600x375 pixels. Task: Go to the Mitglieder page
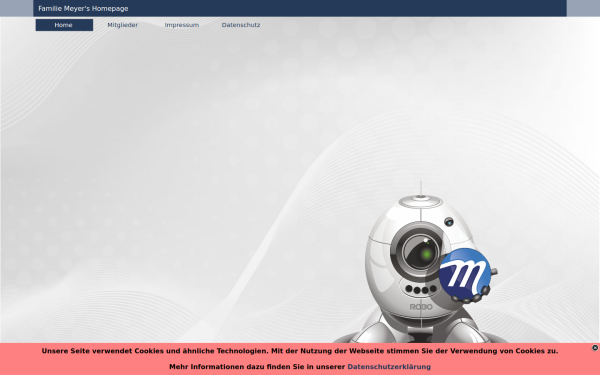click(122, 25)
